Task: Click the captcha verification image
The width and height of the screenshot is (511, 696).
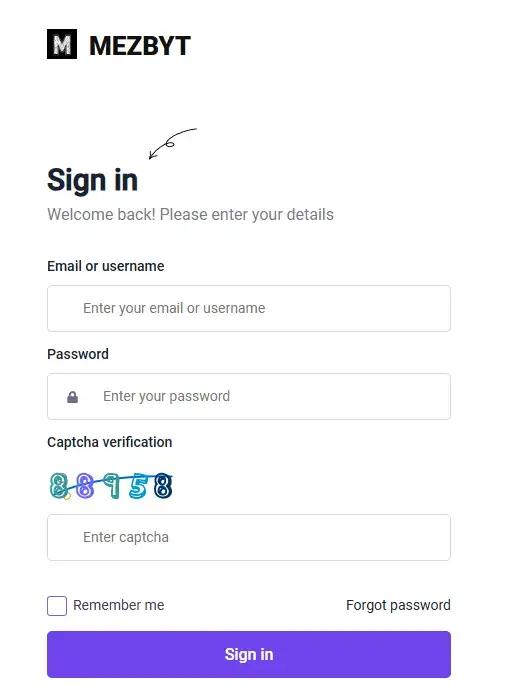Action: click(x=111, y=486)
